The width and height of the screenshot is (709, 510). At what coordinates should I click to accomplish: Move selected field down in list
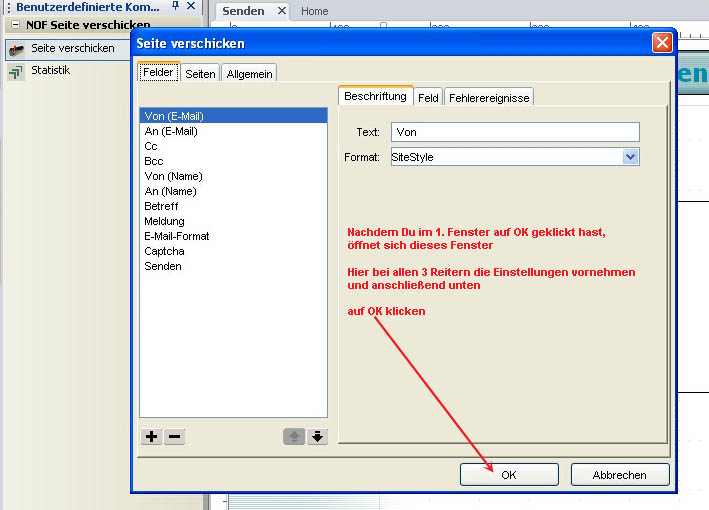coord(317,436)
